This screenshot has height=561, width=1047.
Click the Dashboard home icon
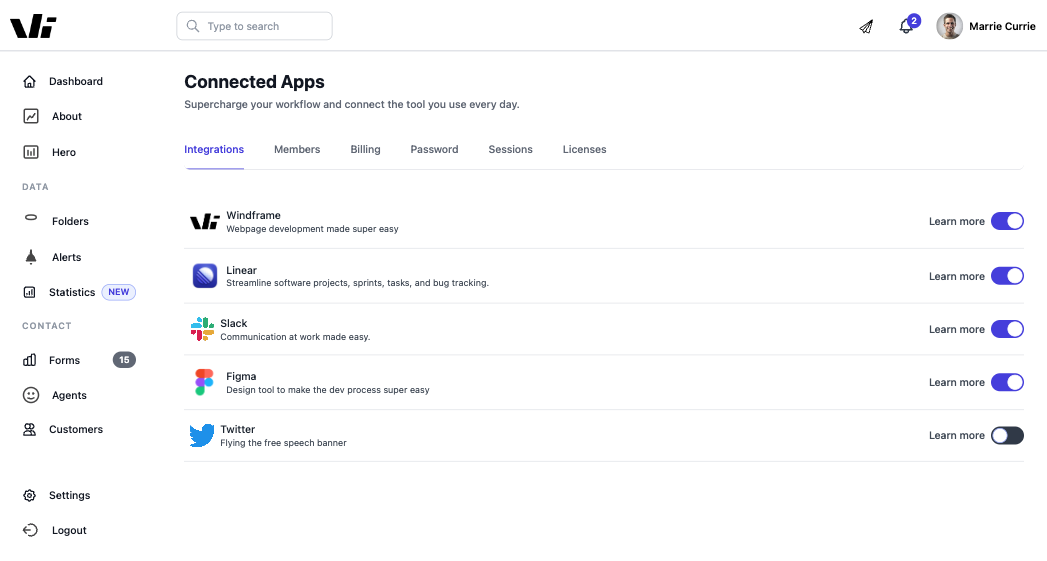29,81
